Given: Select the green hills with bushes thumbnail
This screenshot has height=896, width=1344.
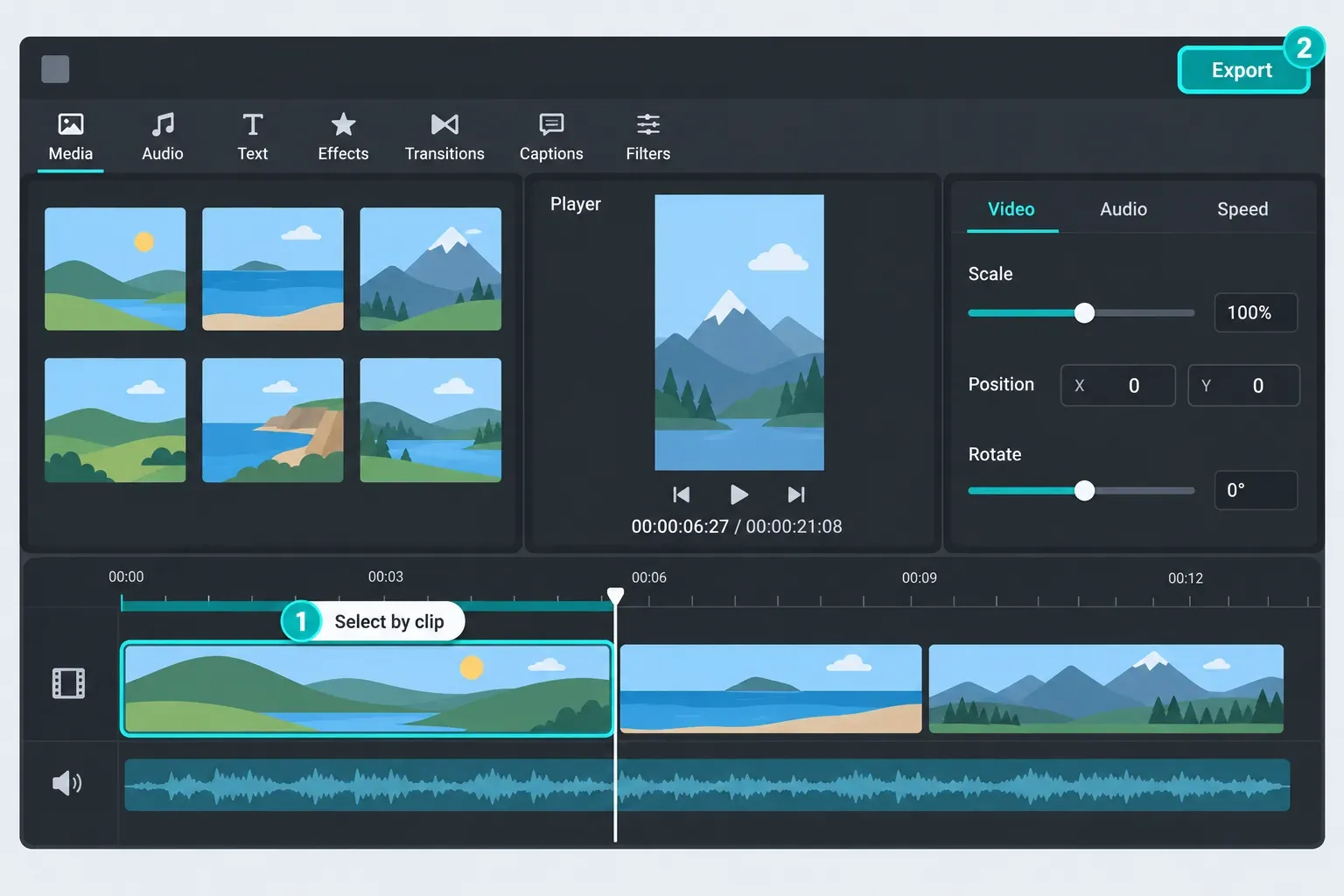Looking at the screenshot, I should click(115, 420).
